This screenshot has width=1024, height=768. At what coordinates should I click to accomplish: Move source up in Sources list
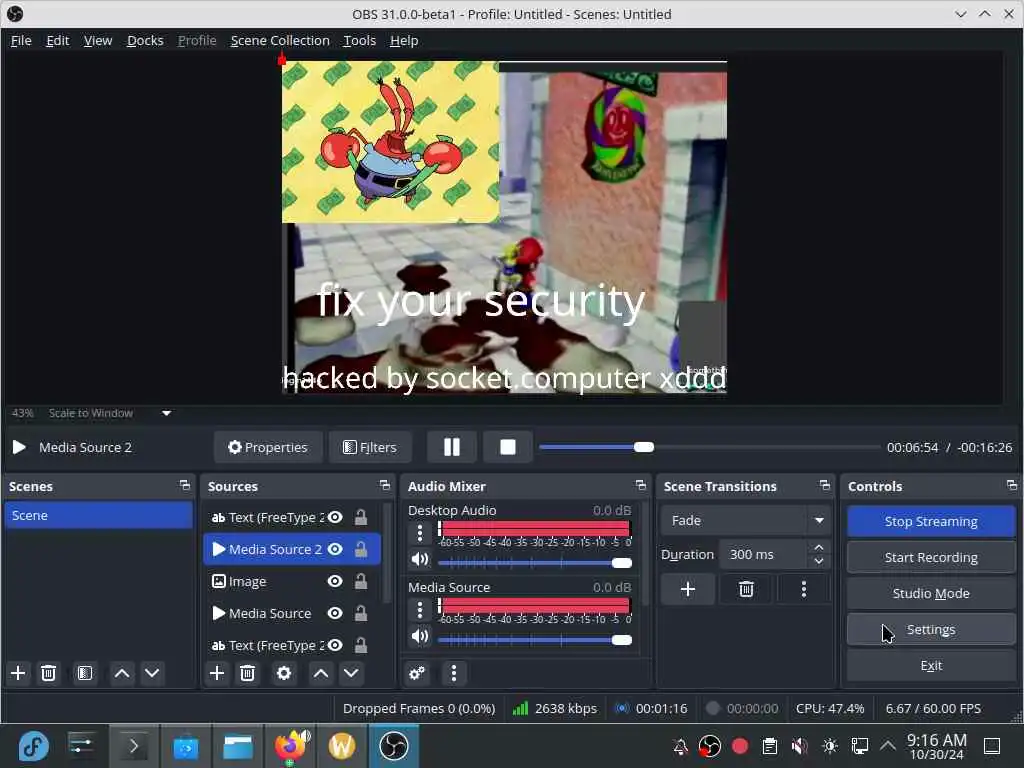321,673
